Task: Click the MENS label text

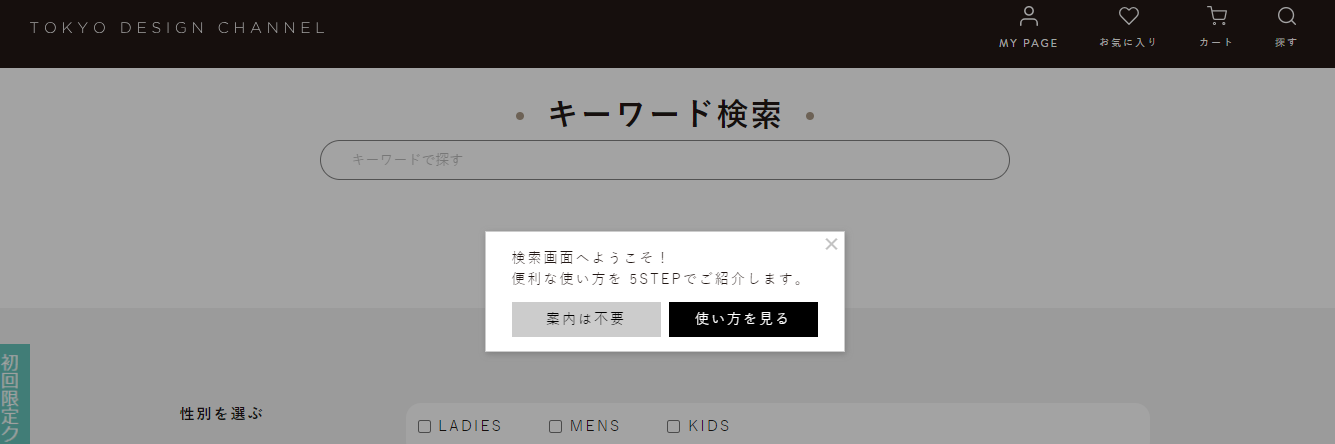Action: 595,426
